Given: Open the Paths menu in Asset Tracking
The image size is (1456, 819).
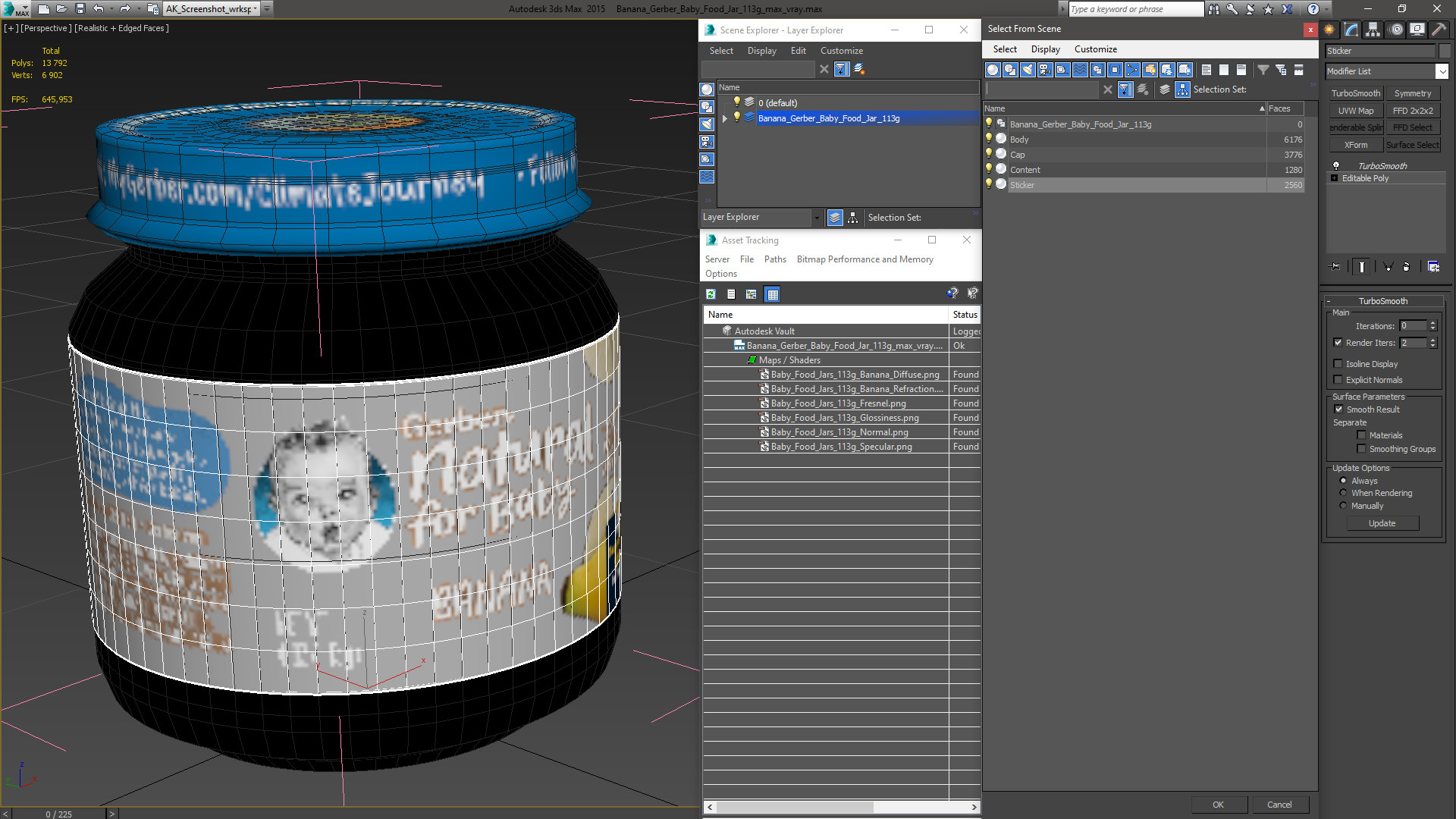Looking at the screenshot, I should point(774,259).
